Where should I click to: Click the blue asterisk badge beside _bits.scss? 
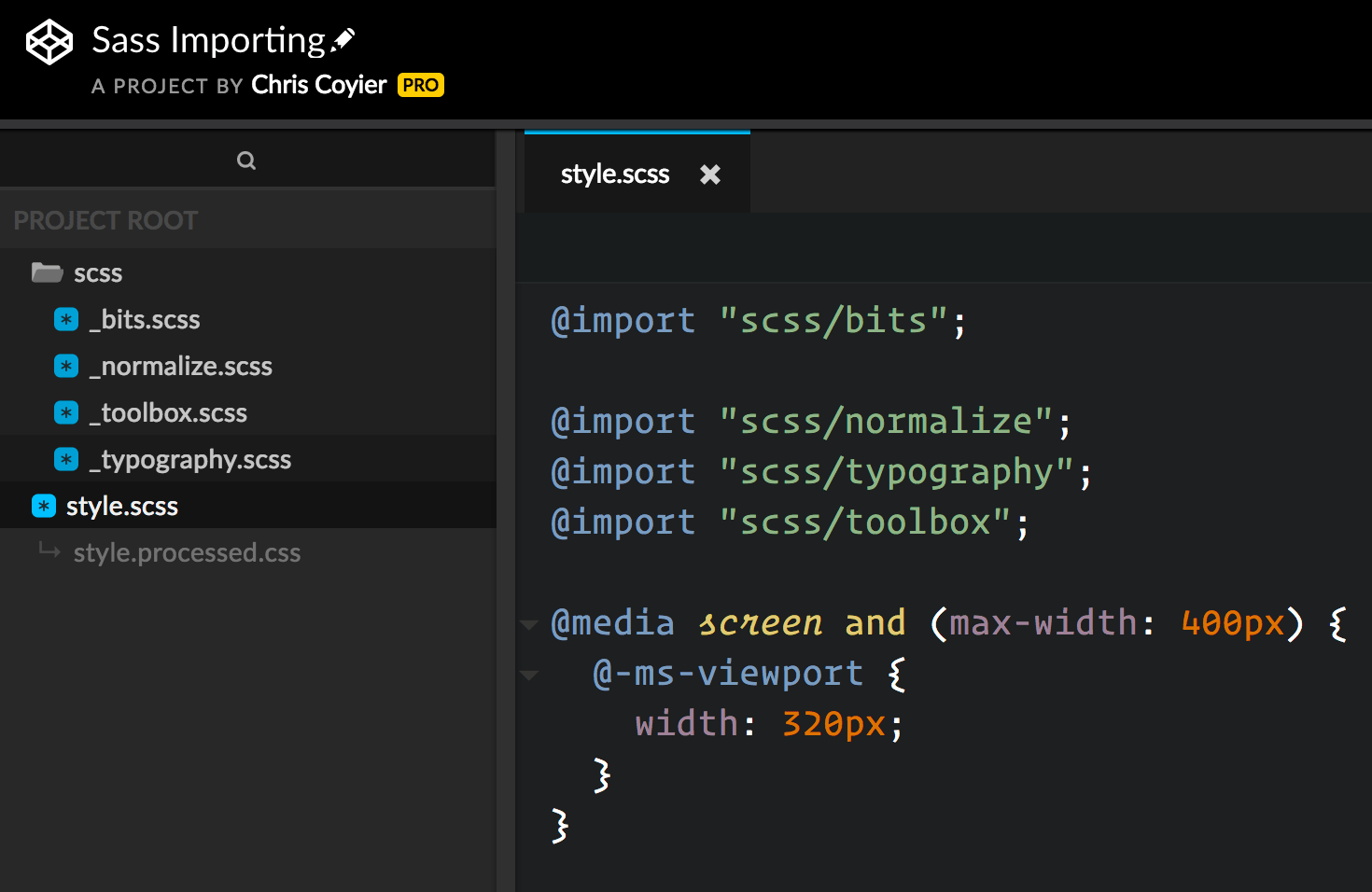65,318
